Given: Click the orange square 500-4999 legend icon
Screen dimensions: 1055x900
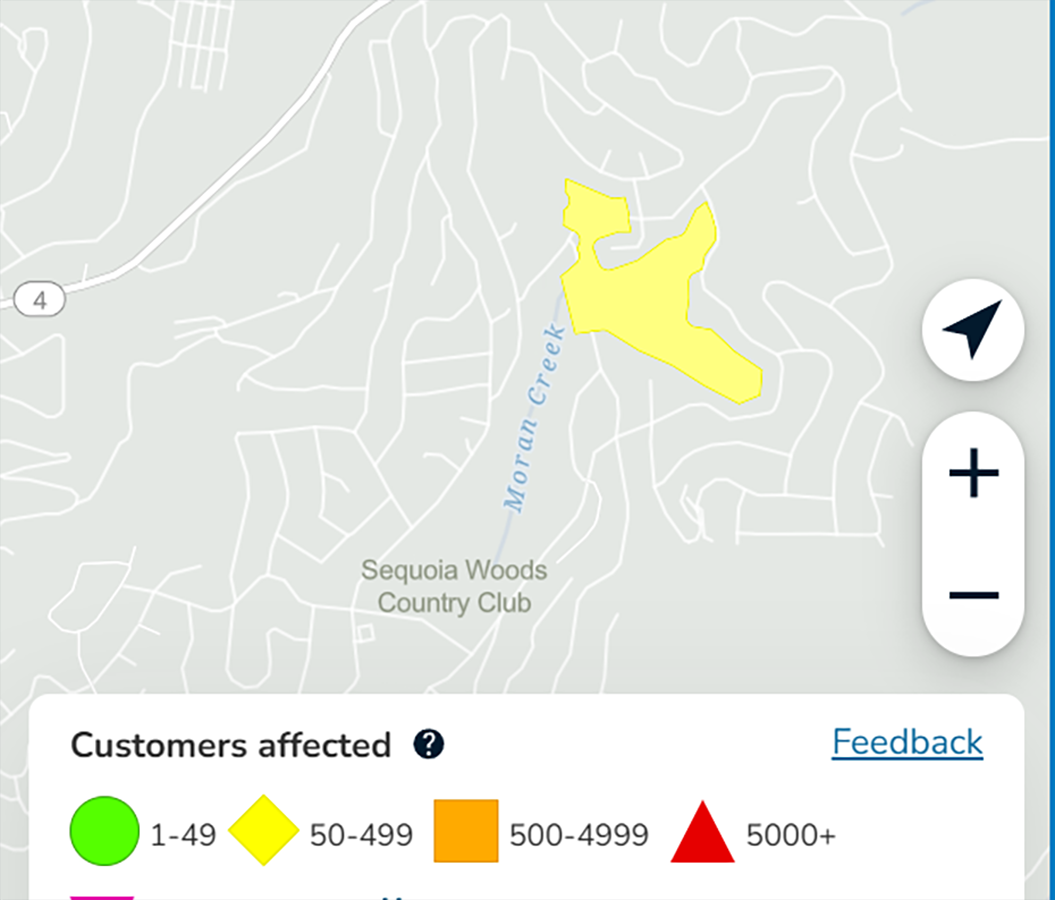Looking at the screenshot, I should click(x=466, y=830).
